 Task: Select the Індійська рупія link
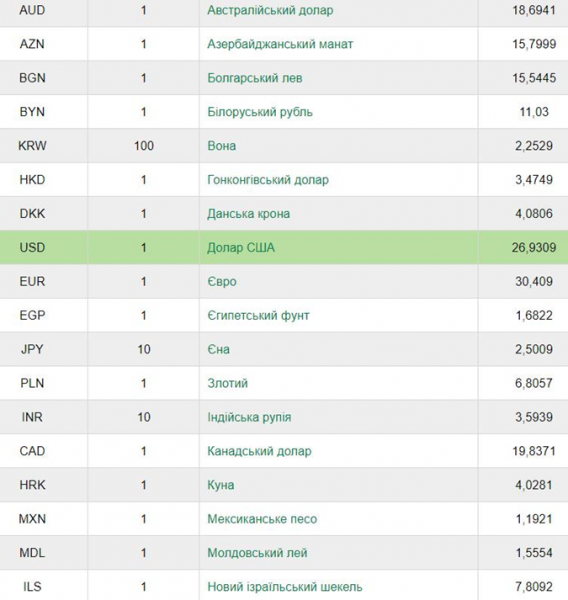pyautogui.click(x=249, y=417)
